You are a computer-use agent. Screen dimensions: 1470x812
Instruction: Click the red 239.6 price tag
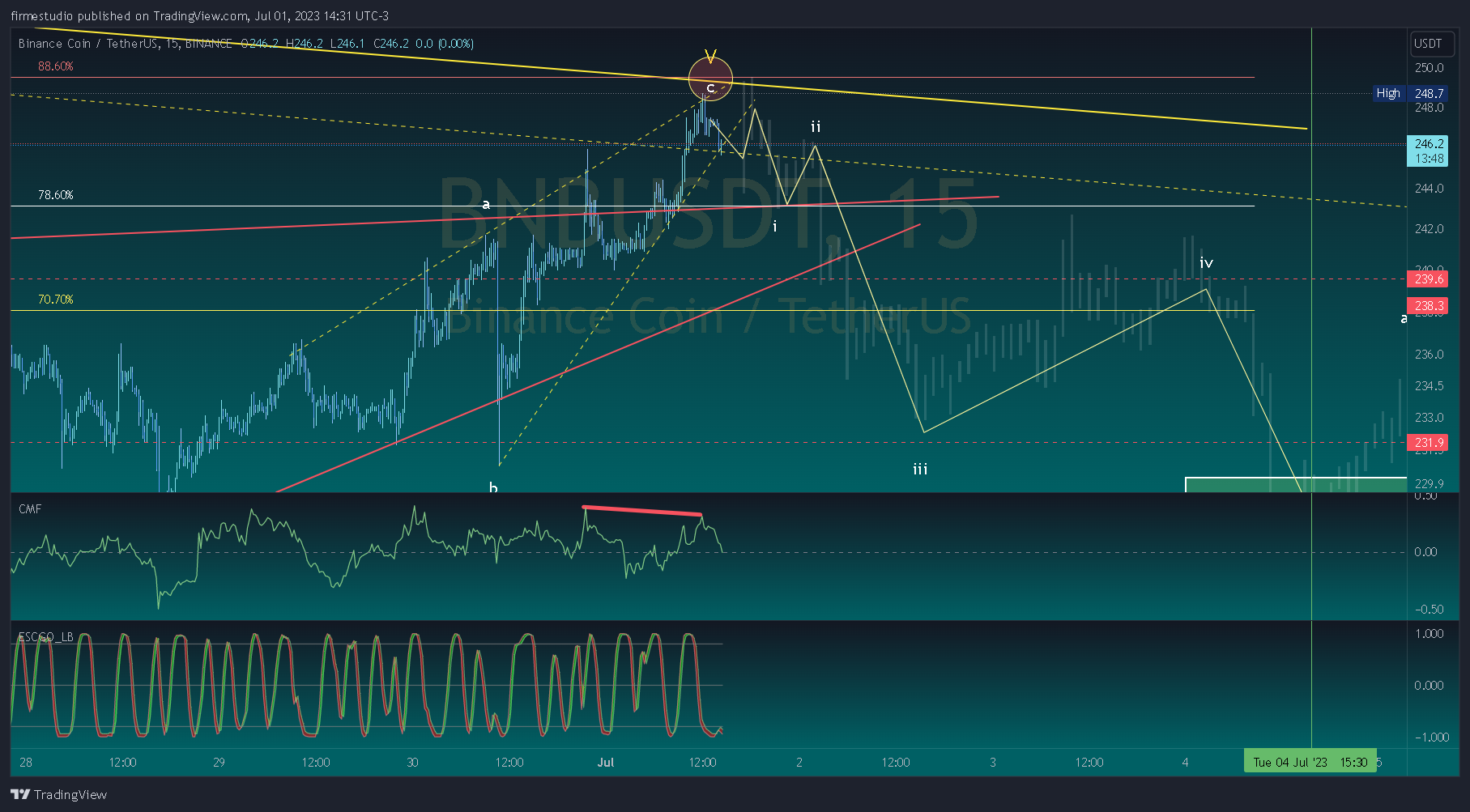tap(1428, 279)
